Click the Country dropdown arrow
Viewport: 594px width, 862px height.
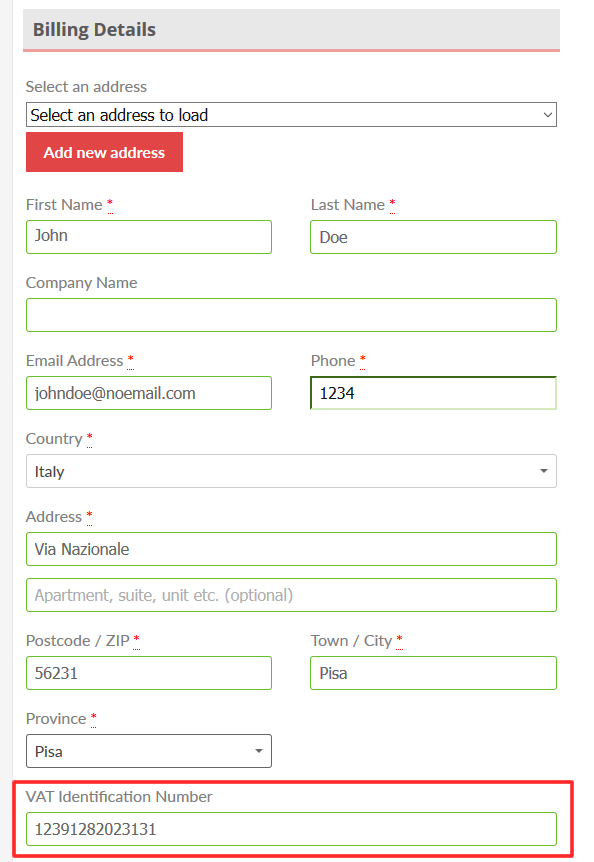543,471
